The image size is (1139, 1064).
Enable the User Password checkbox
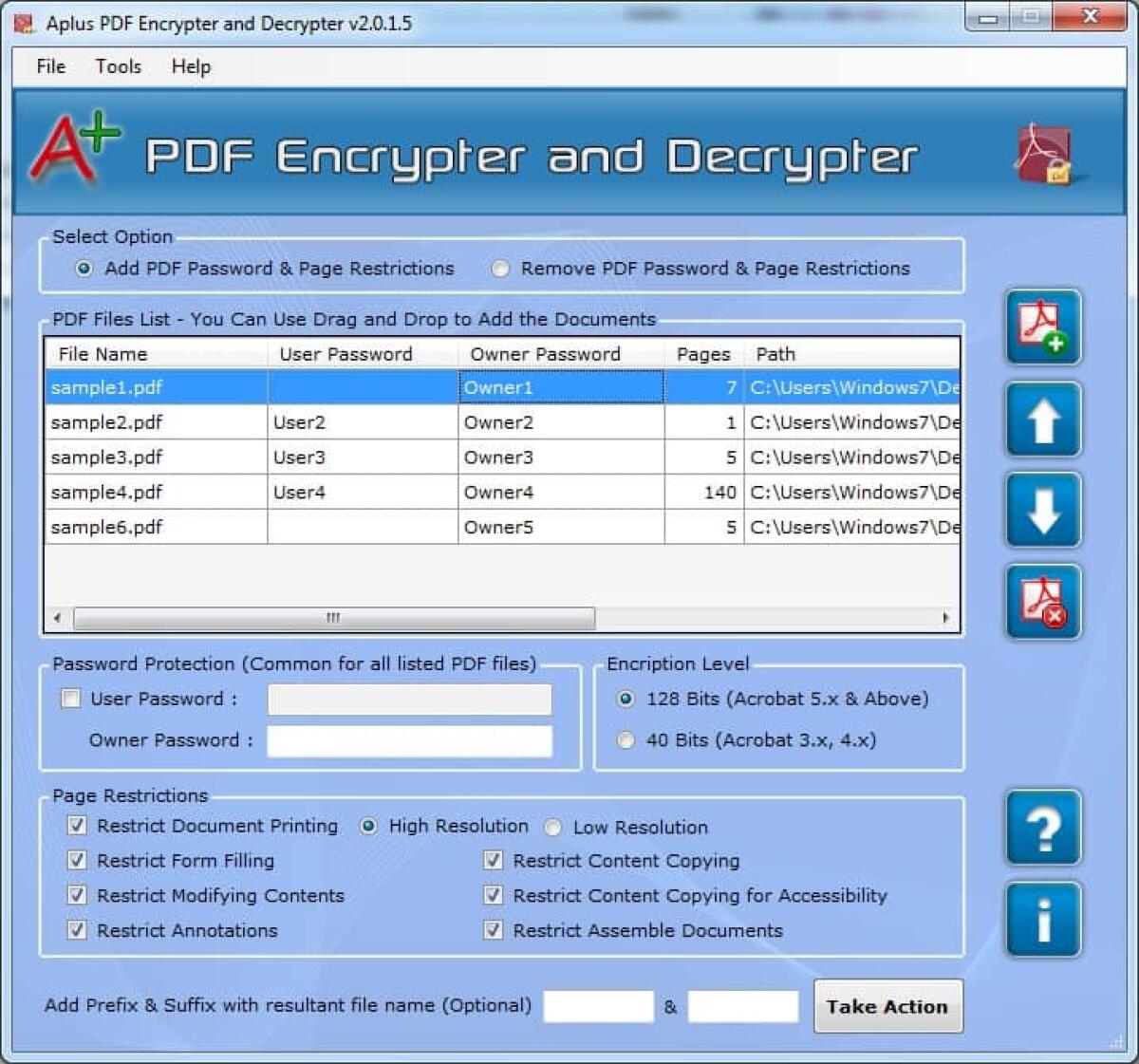coord(70,699)
